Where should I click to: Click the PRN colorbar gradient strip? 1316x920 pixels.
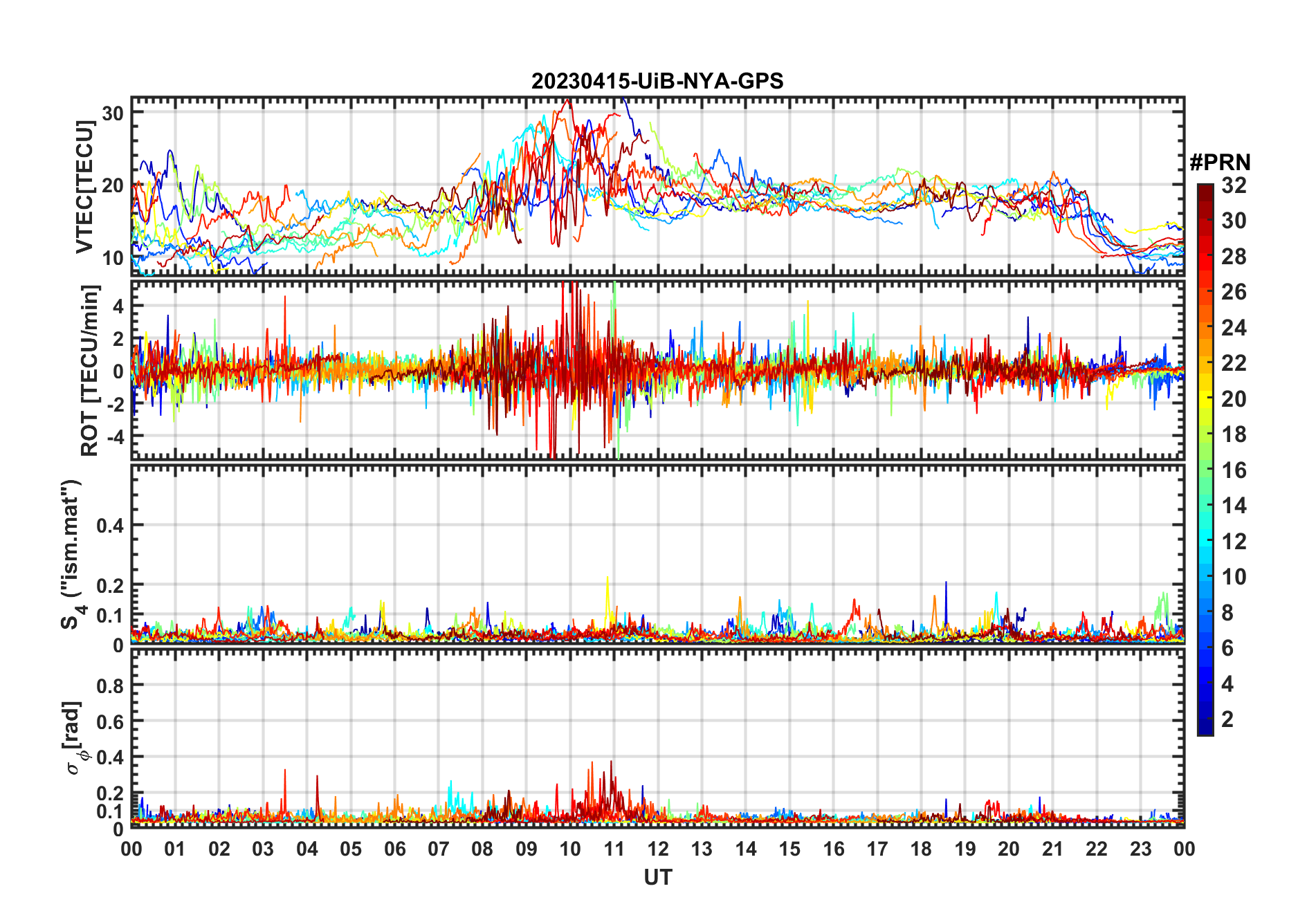[x=1205, y=459]
